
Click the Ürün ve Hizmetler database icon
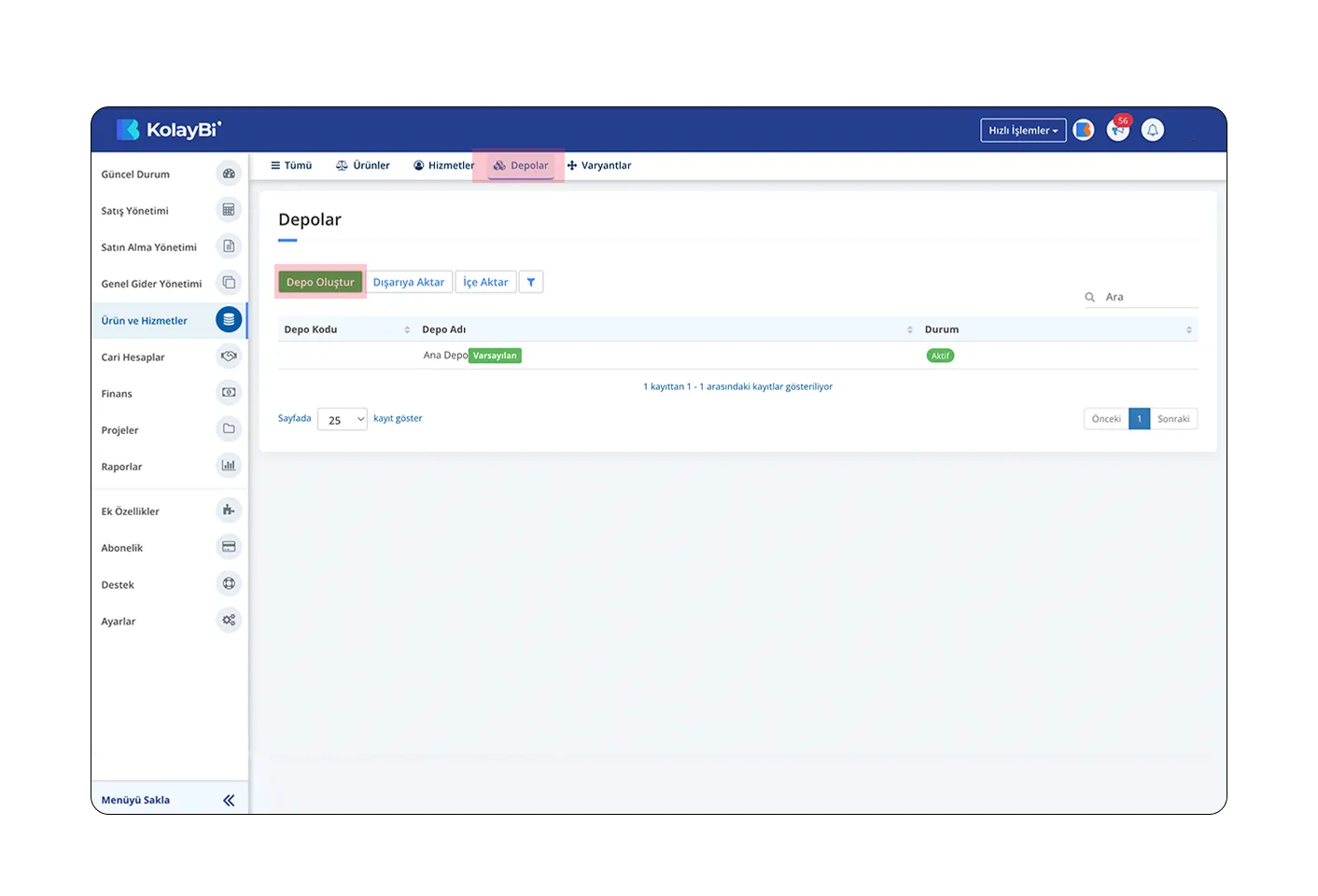pos(229,319)
